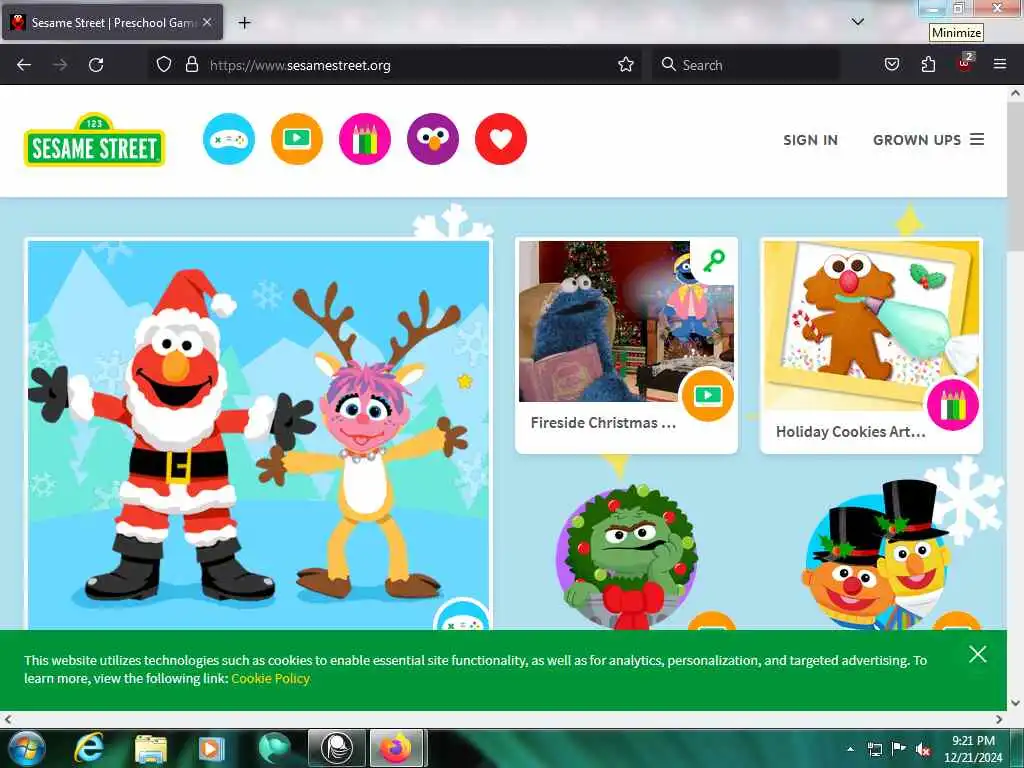Close the Sesame Street tab

point(207,22)
